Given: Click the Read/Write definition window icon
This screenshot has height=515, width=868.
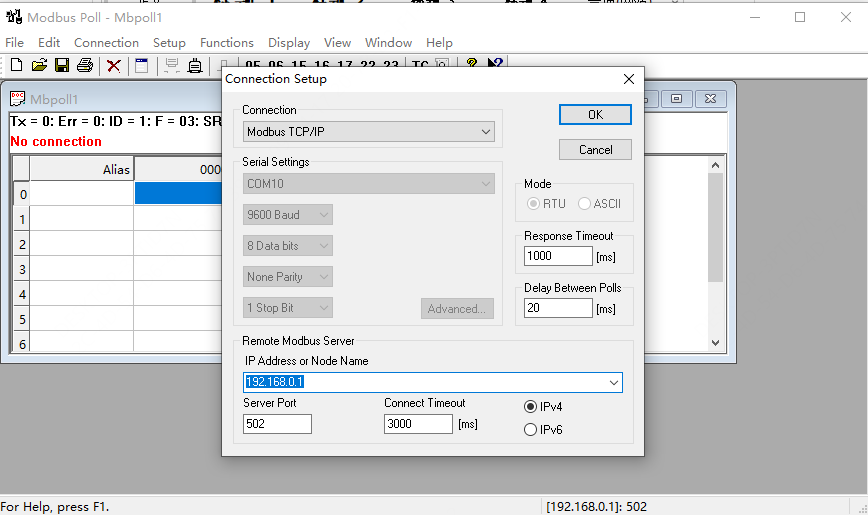Looking at the screenshot, I should tap(142, 66).
